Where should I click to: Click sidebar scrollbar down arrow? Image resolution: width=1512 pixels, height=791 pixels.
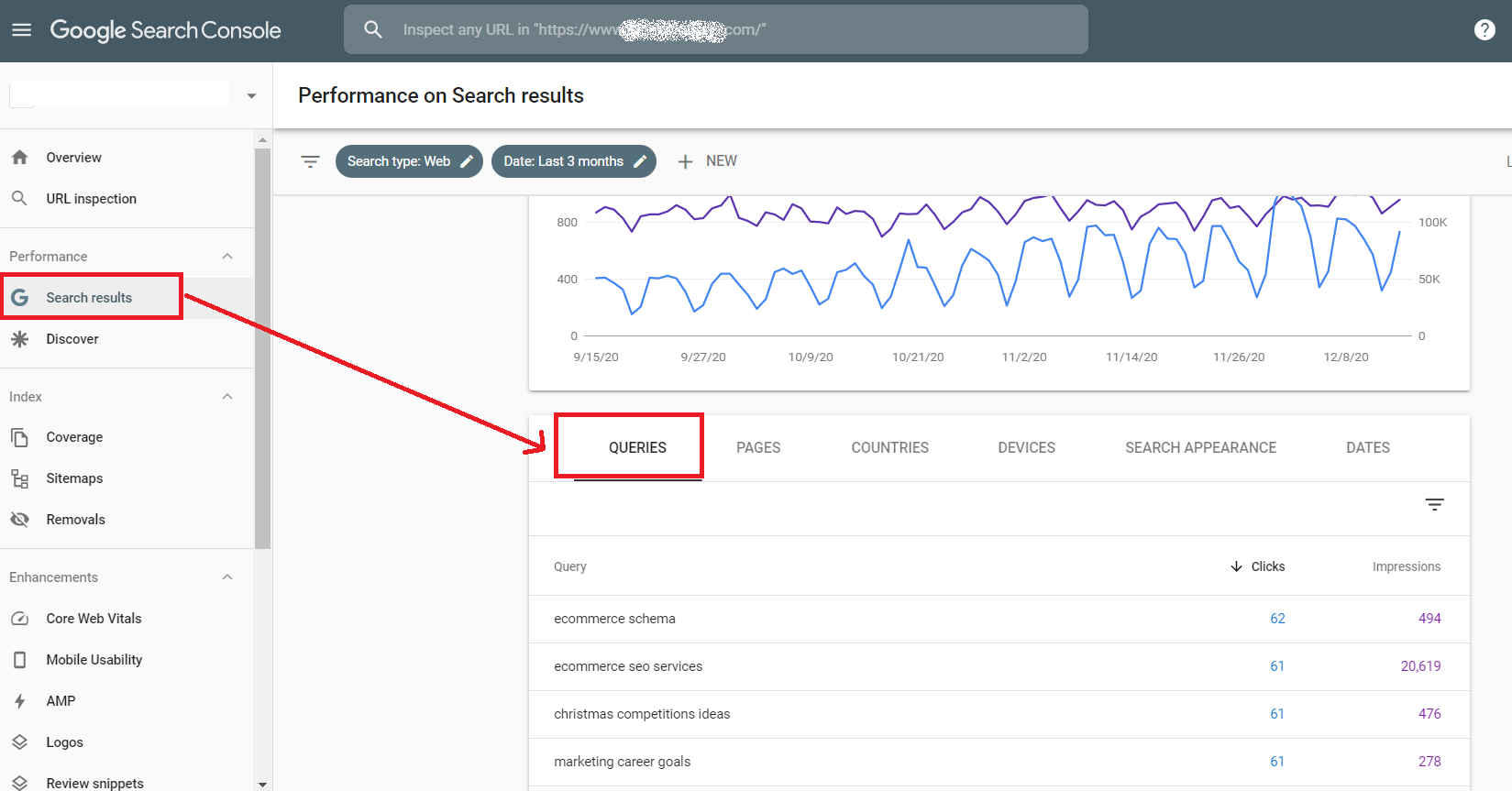(263, 785)
